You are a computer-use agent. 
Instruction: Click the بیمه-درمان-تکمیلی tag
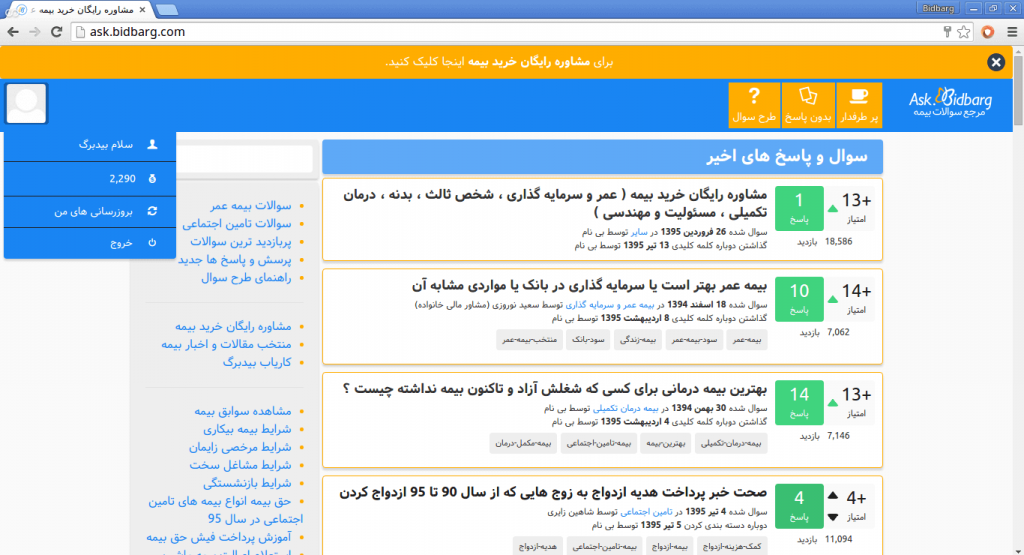[731, 443]
